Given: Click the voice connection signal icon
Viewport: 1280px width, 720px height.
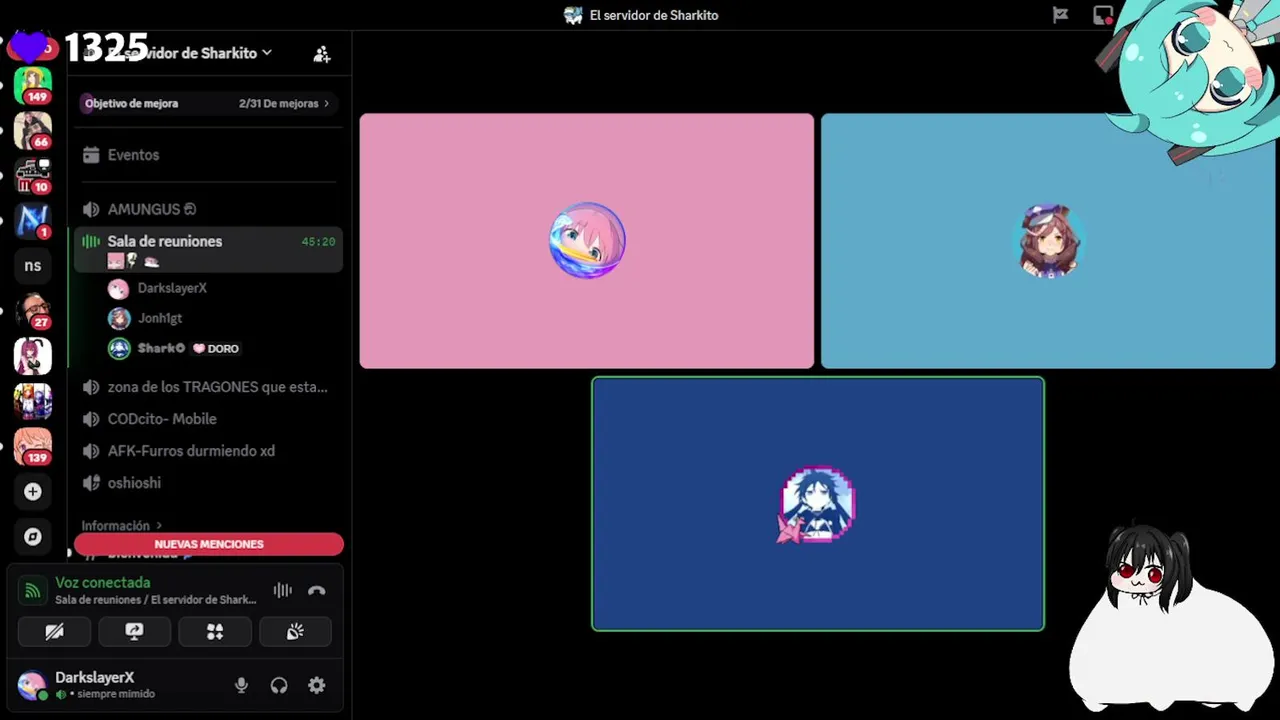Looking at the screenshot, I should point(33,590).
